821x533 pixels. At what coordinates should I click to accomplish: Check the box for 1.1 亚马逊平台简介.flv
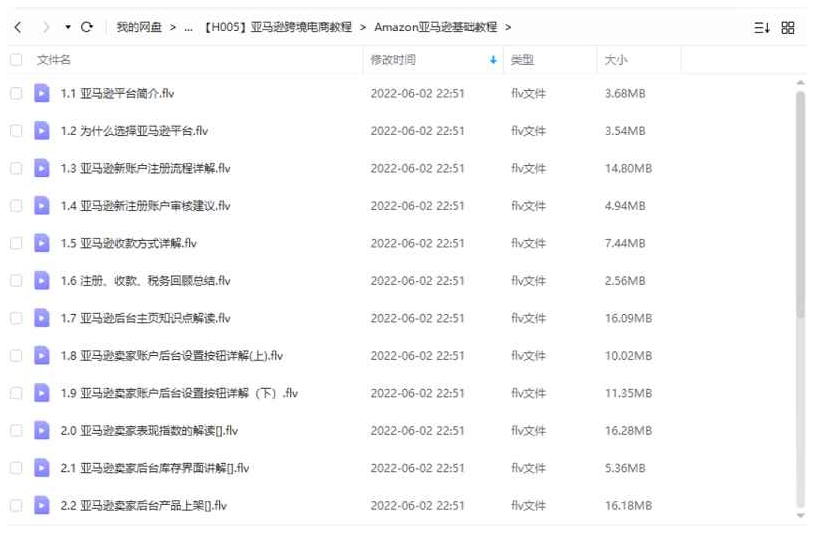point(16,93)
